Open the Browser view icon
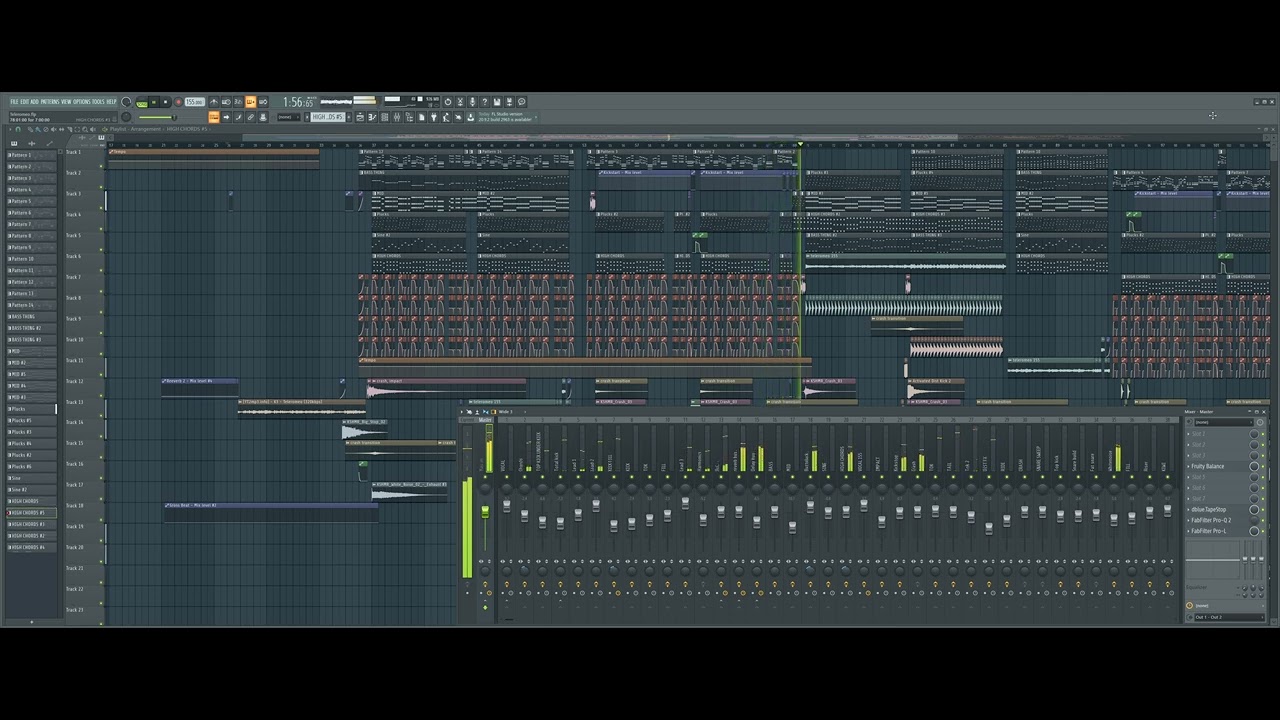Image resolution: width=1280 pixels, height=720 pixels. (409, 117)
